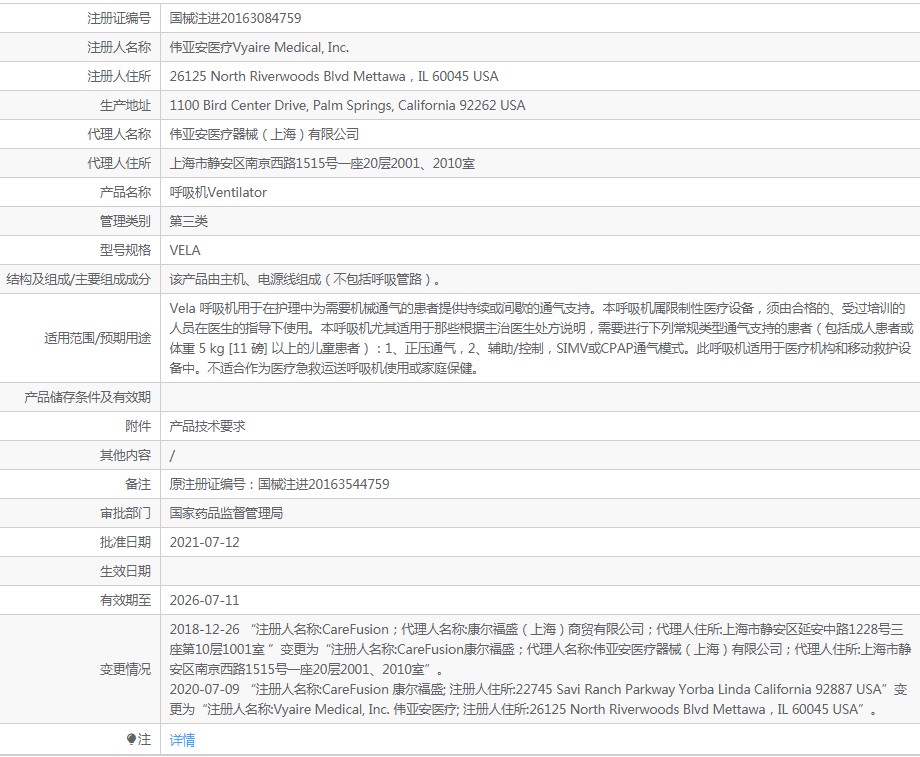The width and height of the screenshot is (920, 757).
Task: Select the text 该产品由主机、电源线组成
Action: point(245,279)
